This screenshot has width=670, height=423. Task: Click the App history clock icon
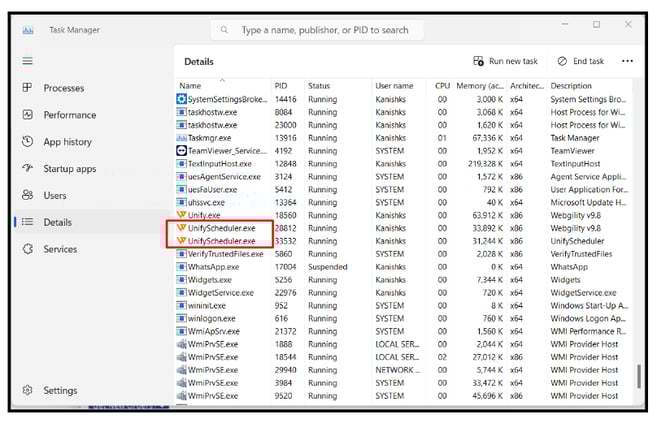27,142
